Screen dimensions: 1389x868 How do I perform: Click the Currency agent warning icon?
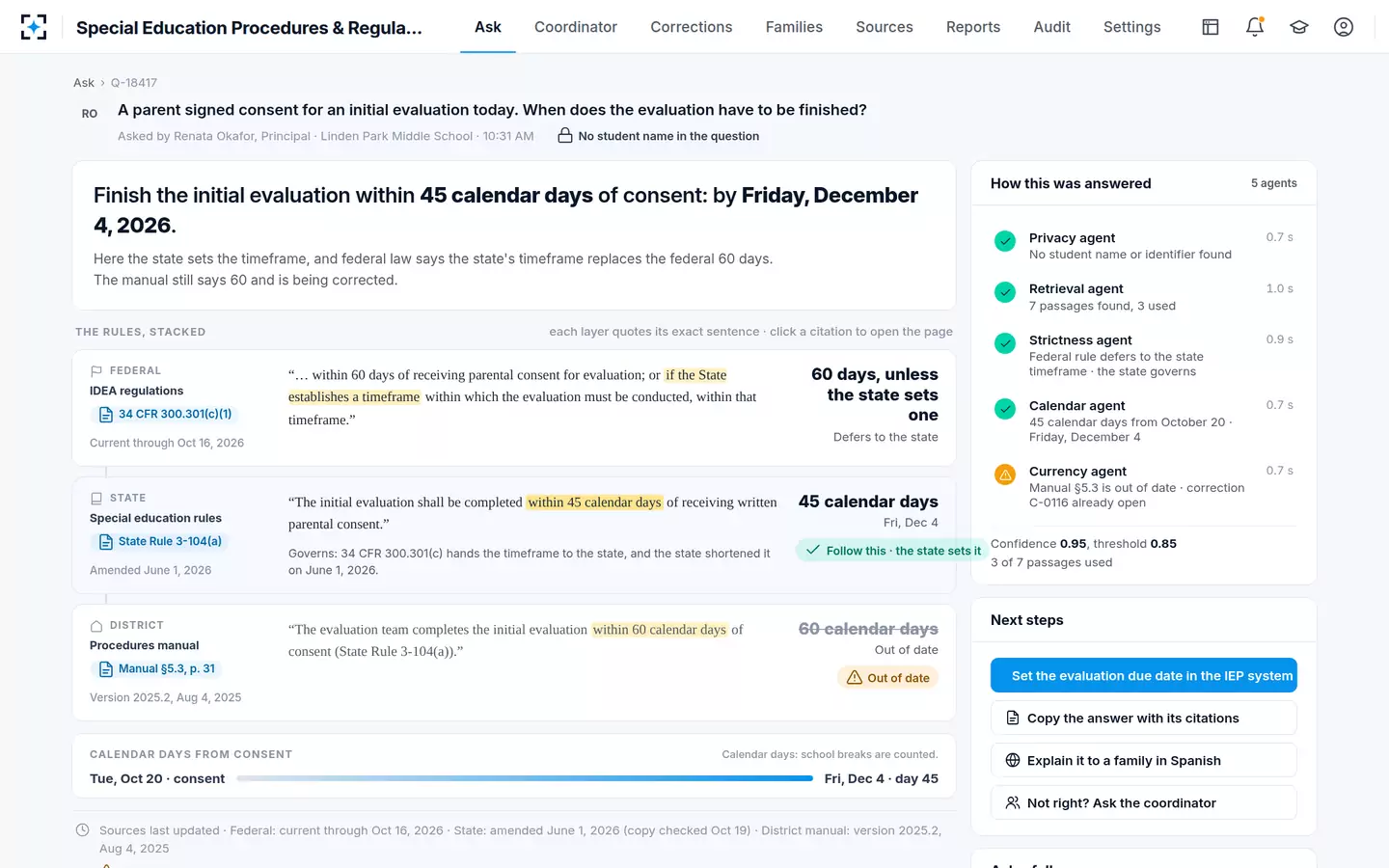tap(1005, 475)
